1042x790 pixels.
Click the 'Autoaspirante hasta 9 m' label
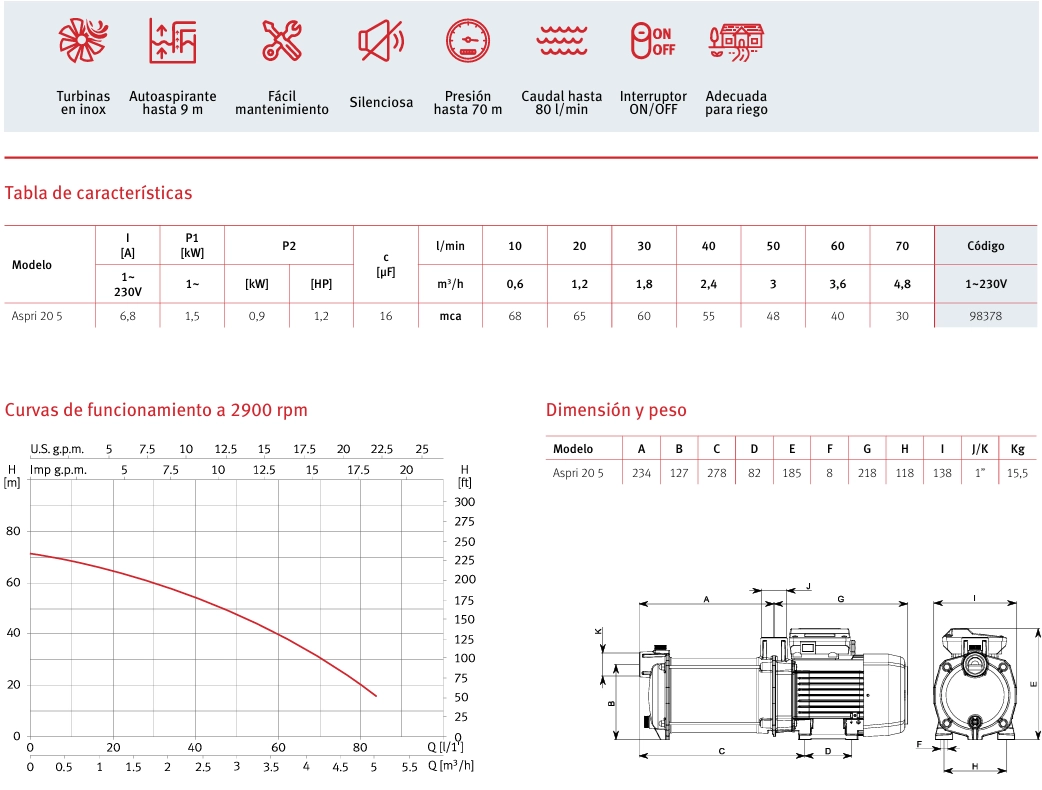[173, 102]
